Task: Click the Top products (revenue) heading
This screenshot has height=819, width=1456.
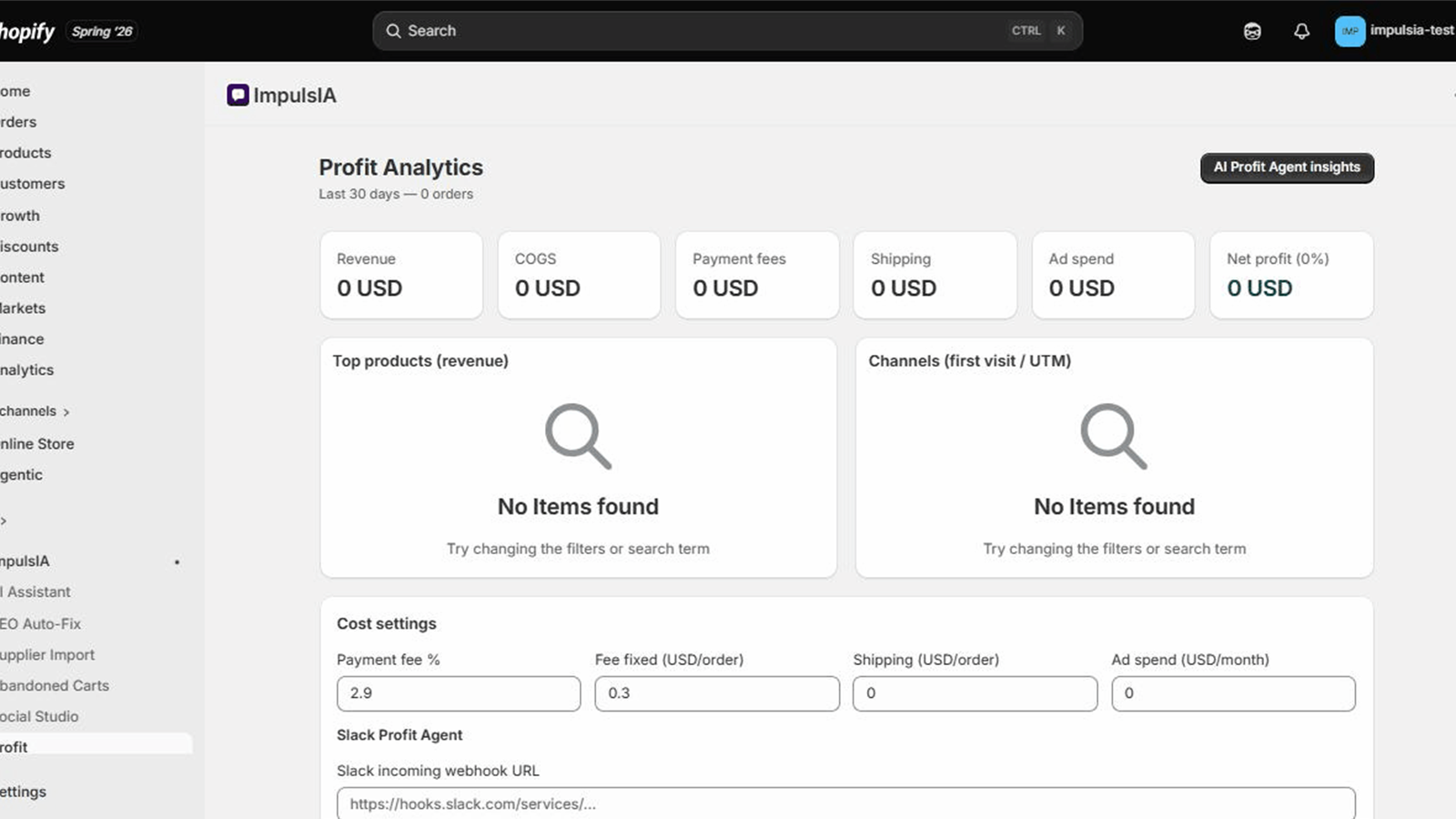Action: coord(420,361)
